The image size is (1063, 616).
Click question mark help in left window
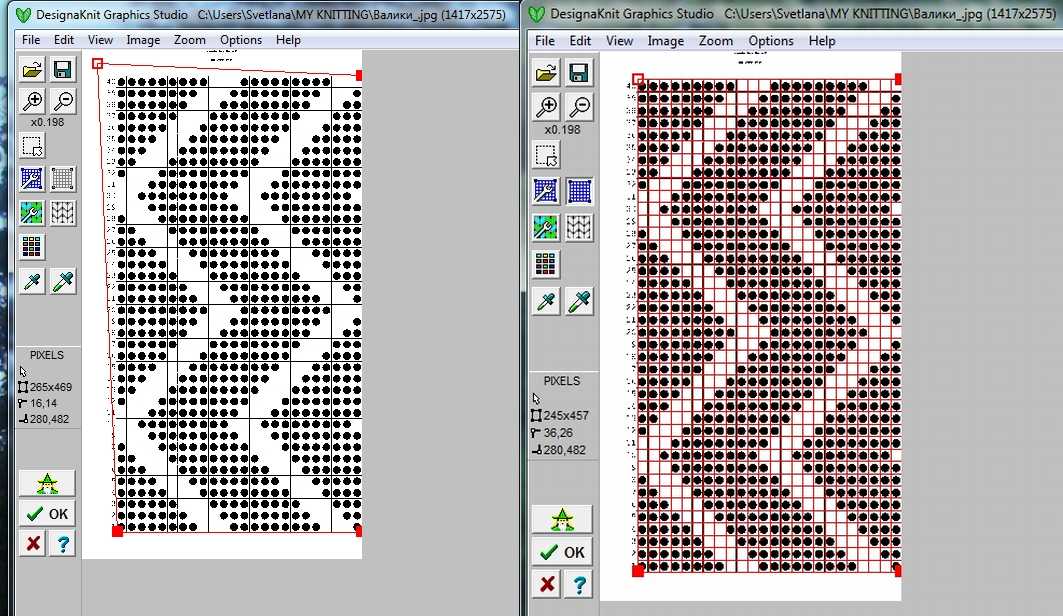click(x=63, y=543)
